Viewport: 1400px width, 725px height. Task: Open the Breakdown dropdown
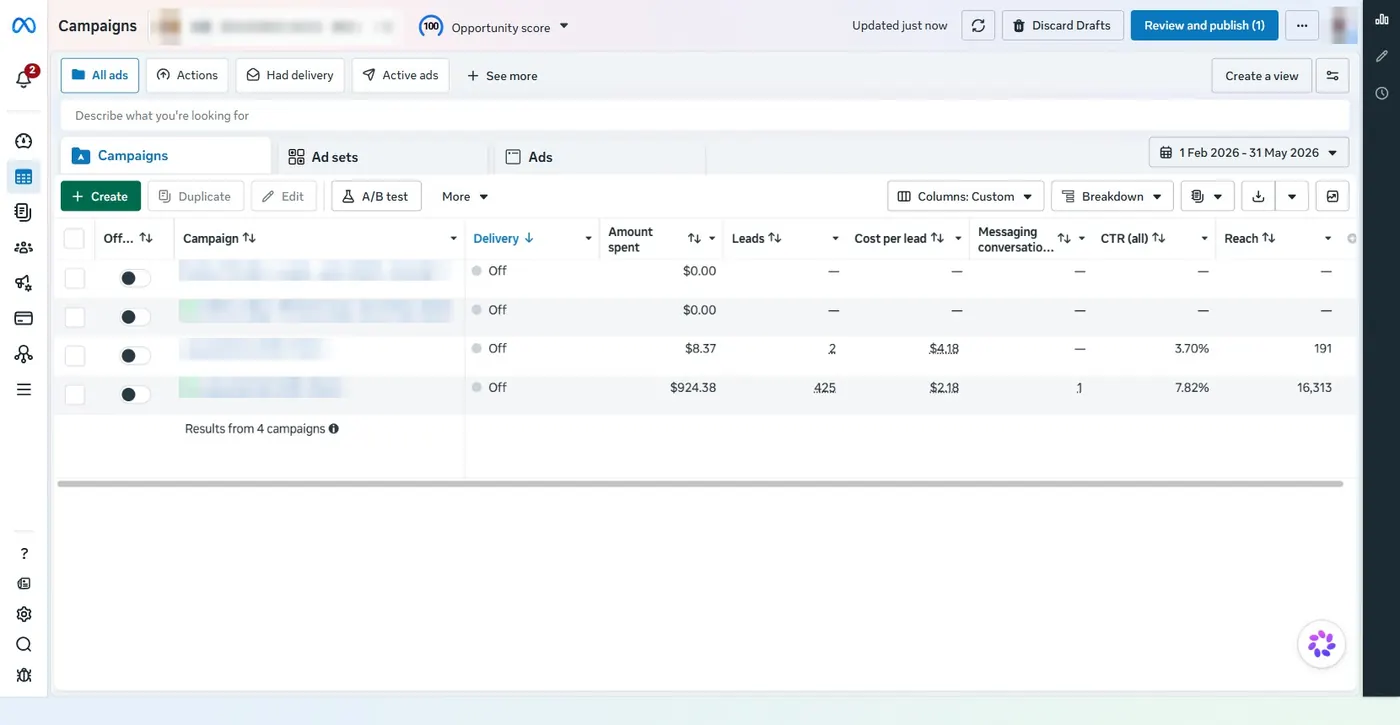1112,196
